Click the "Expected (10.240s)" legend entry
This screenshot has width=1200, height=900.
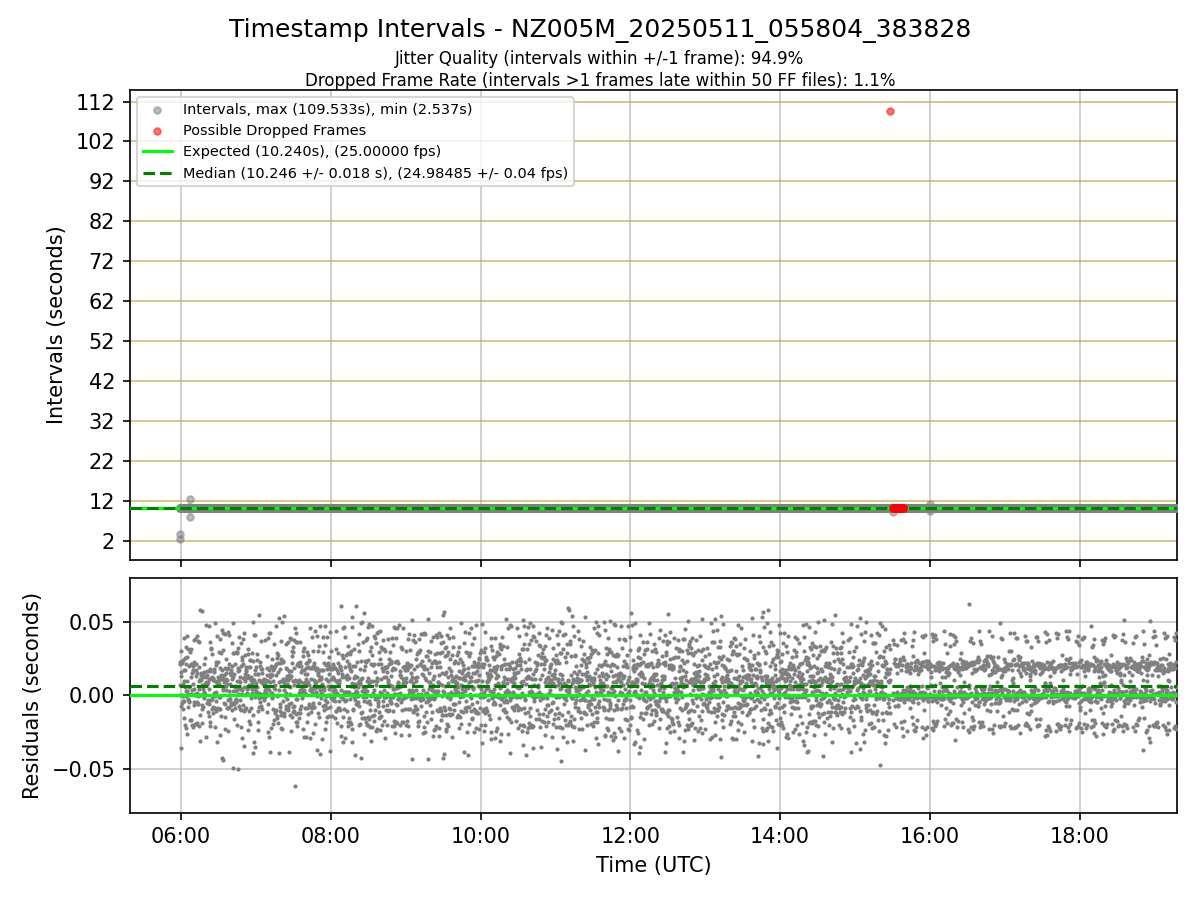[312, 152]
